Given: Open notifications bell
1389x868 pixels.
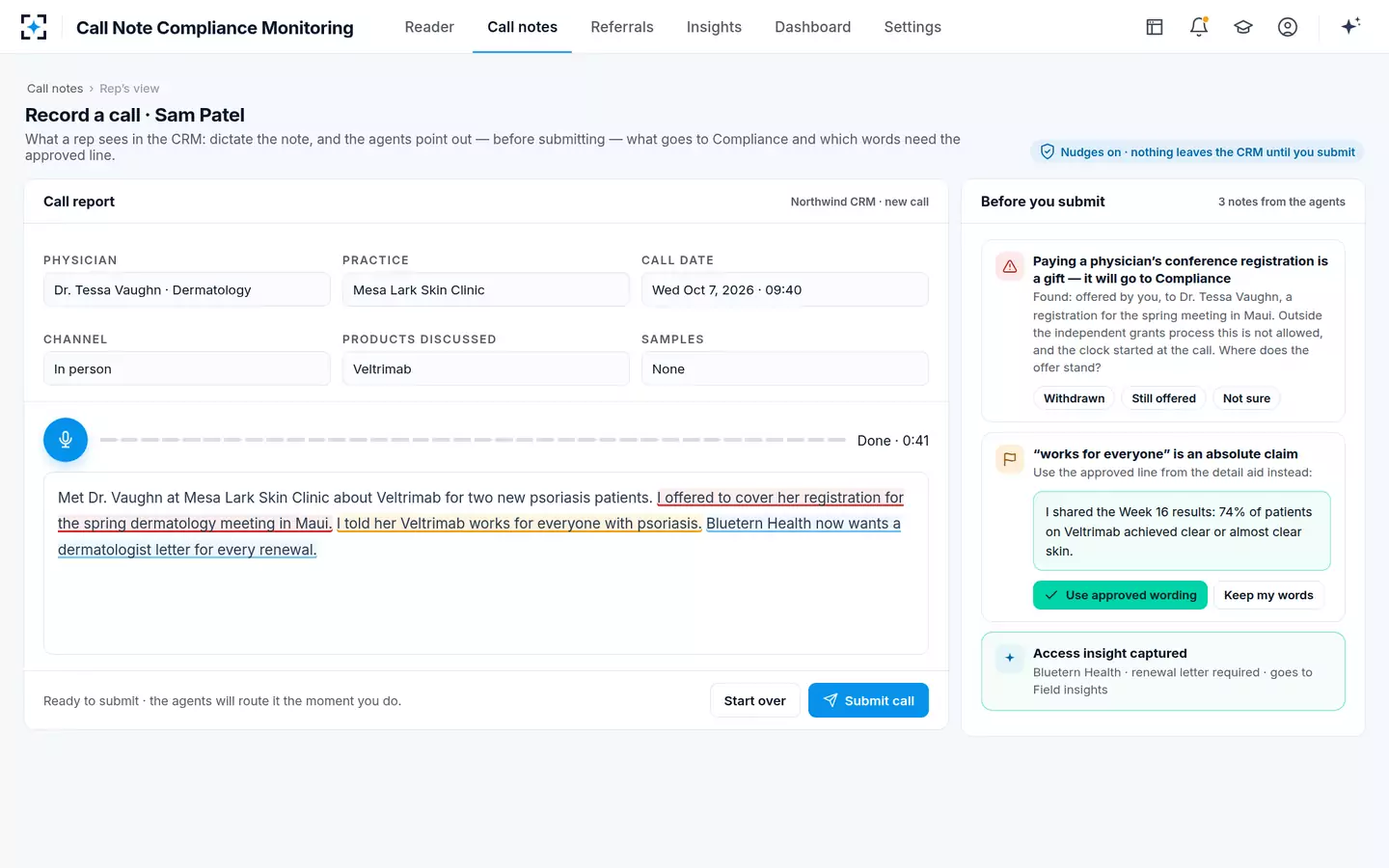Looking at the screenshot, I should (1199, 27).
